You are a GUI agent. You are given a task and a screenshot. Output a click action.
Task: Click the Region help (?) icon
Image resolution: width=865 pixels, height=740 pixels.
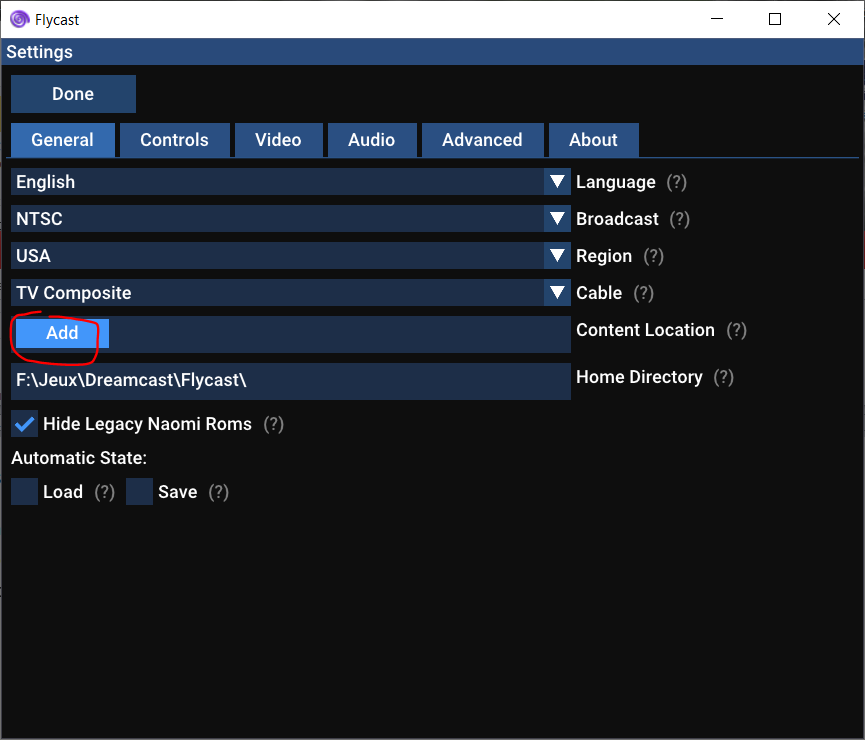click(653, 256)
